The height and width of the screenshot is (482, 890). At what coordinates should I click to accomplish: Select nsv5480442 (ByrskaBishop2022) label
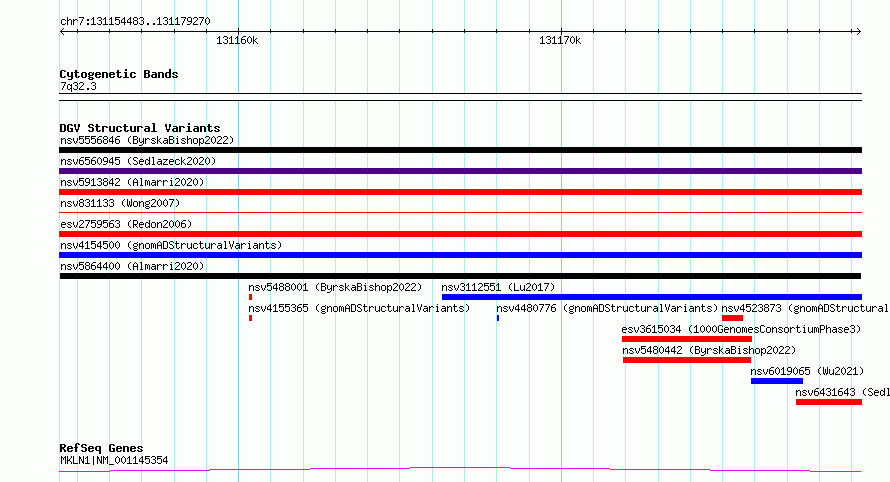(708, 350)
